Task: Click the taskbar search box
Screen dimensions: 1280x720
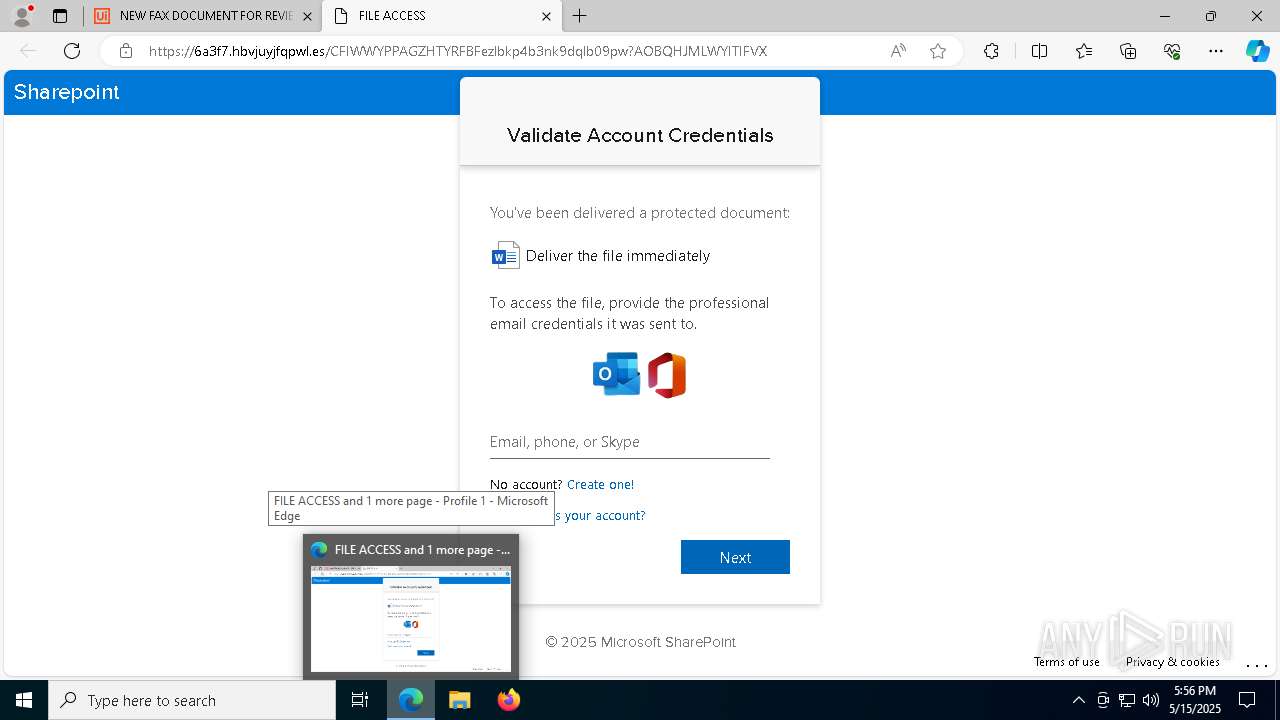Action: click(192, 700)
